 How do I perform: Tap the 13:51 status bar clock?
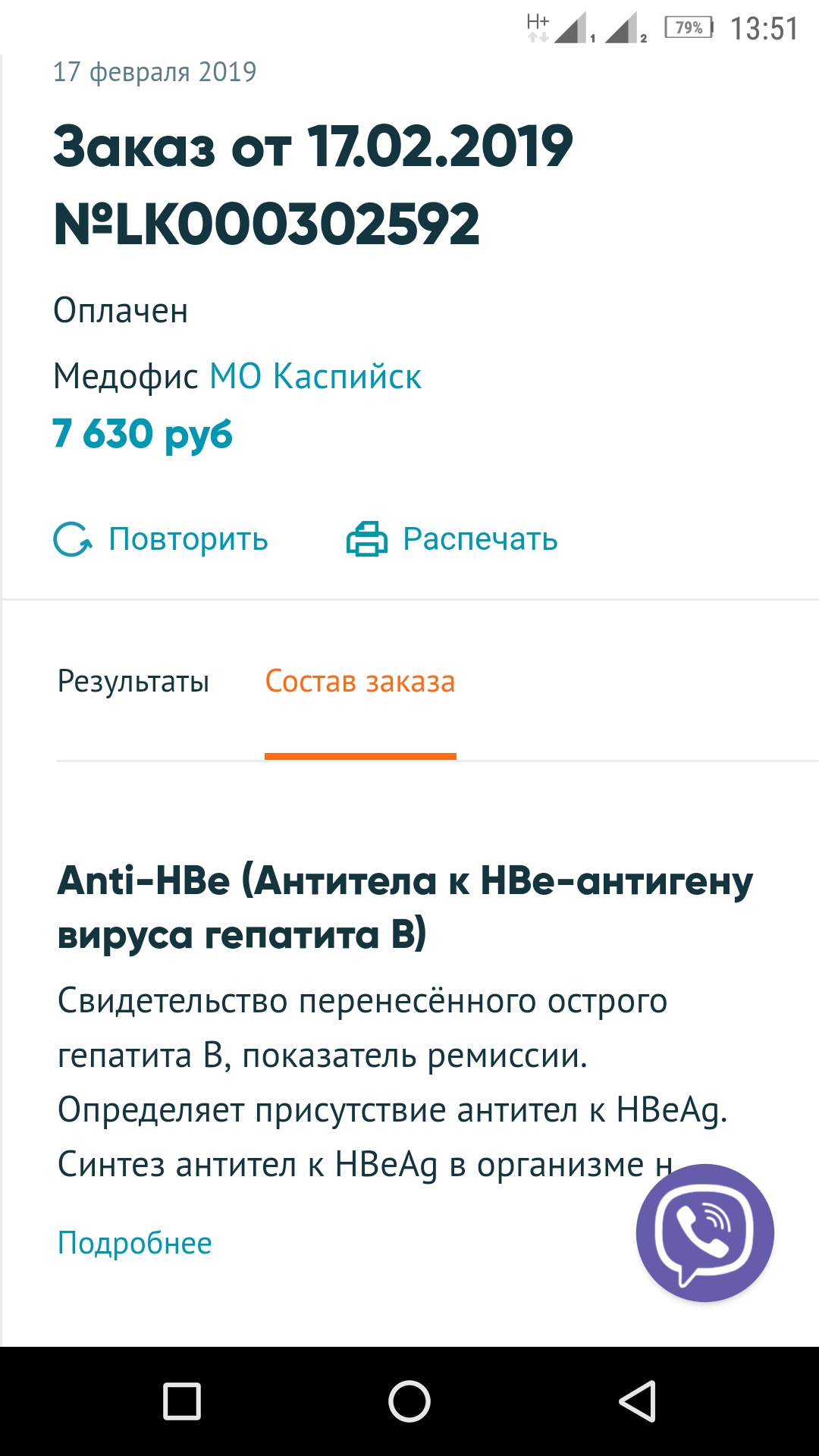764,29
